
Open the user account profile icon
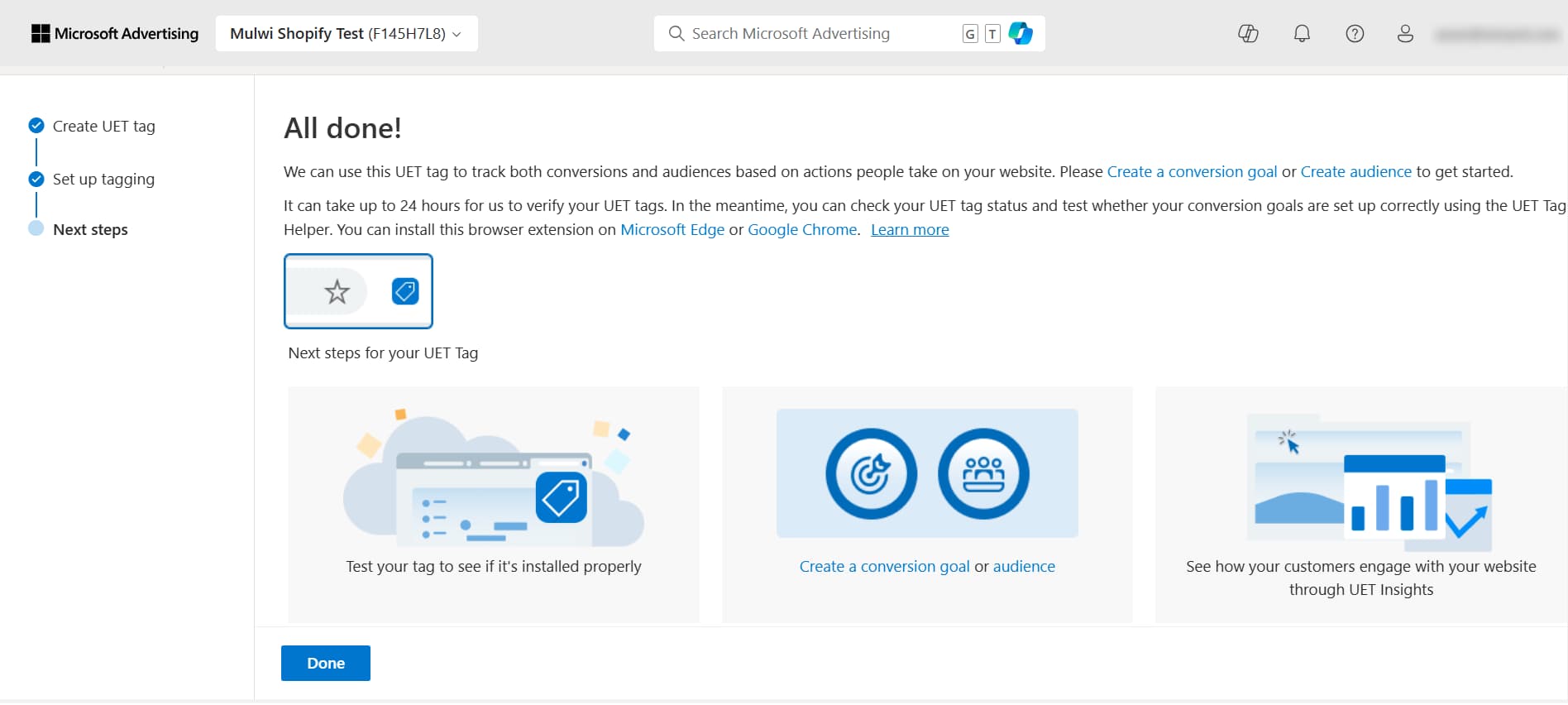pyautogui.click(x=1405, y=33)
